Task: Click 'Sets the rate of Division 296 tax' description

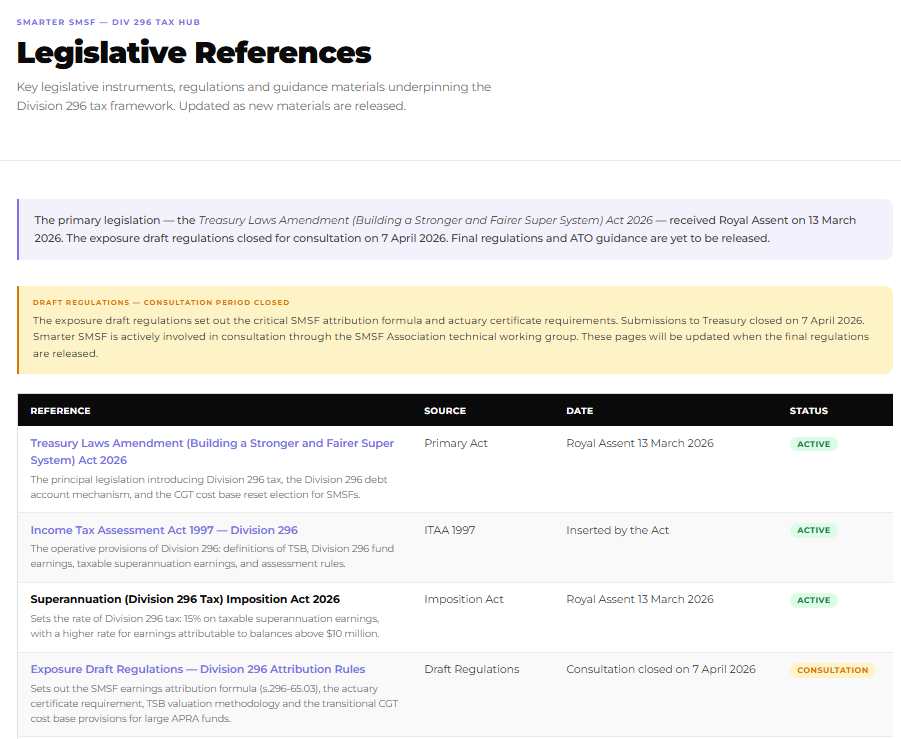Action: 205,626
